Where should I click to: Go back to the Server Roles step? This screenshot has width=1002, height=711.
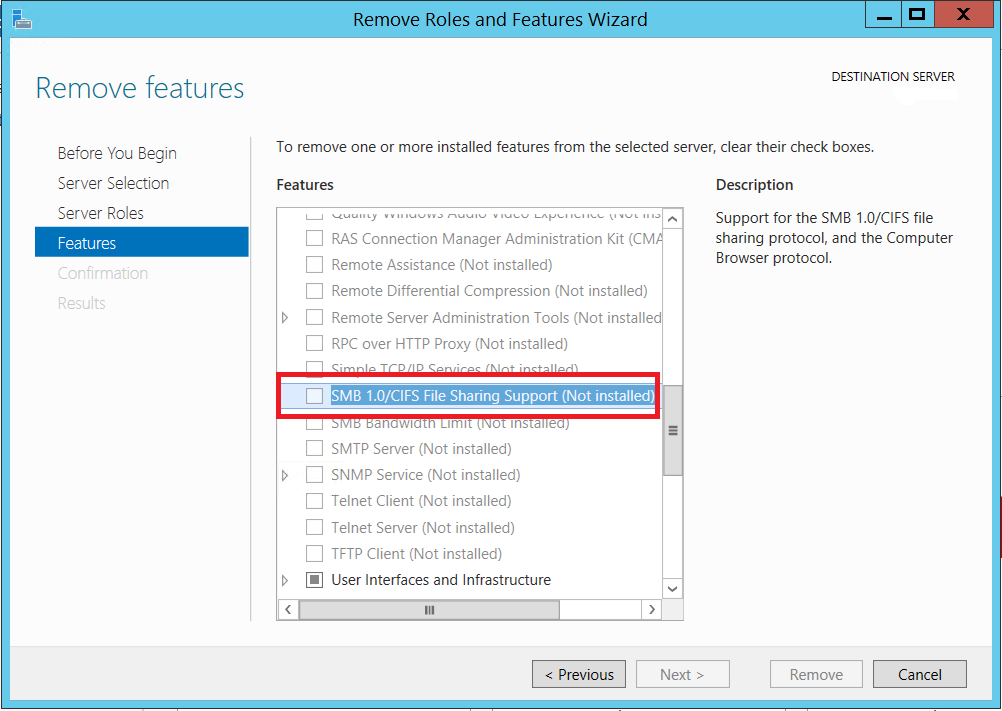[x=100, y=212]
